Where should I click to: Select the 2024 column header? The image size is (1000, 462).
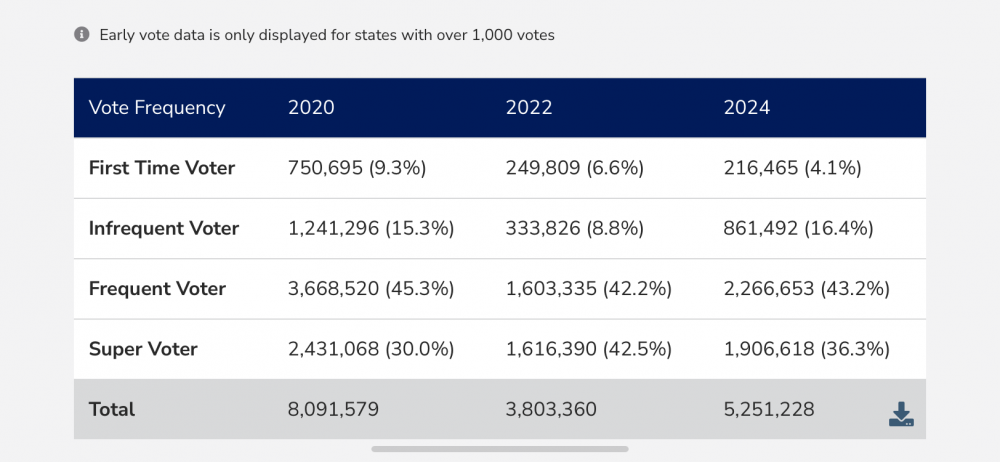tap(747, 108)
